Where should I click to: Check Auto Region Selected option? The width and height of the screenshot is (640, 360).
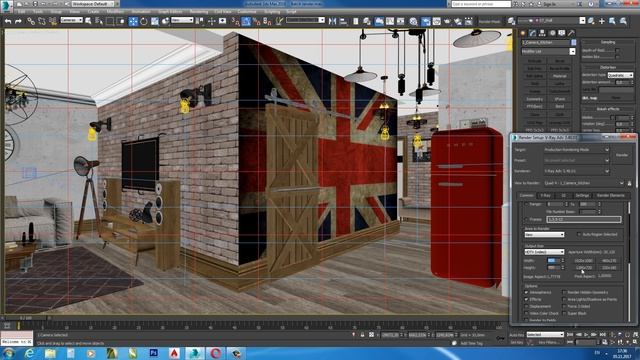click(x=579, y=235)
